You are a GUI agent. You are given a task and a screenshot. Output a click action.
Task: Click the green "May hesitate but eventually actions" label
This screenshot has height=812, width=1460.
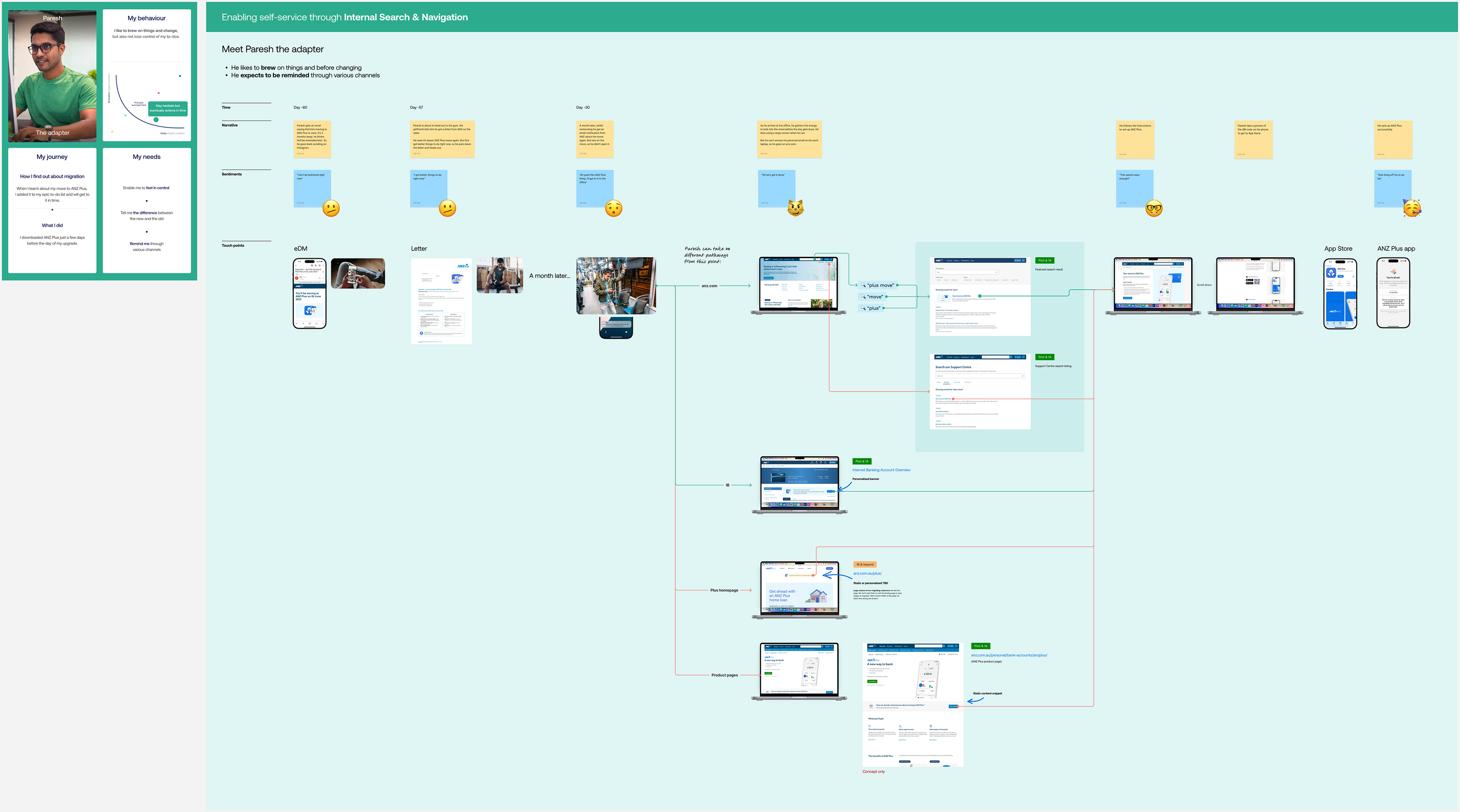coord(168,108)
